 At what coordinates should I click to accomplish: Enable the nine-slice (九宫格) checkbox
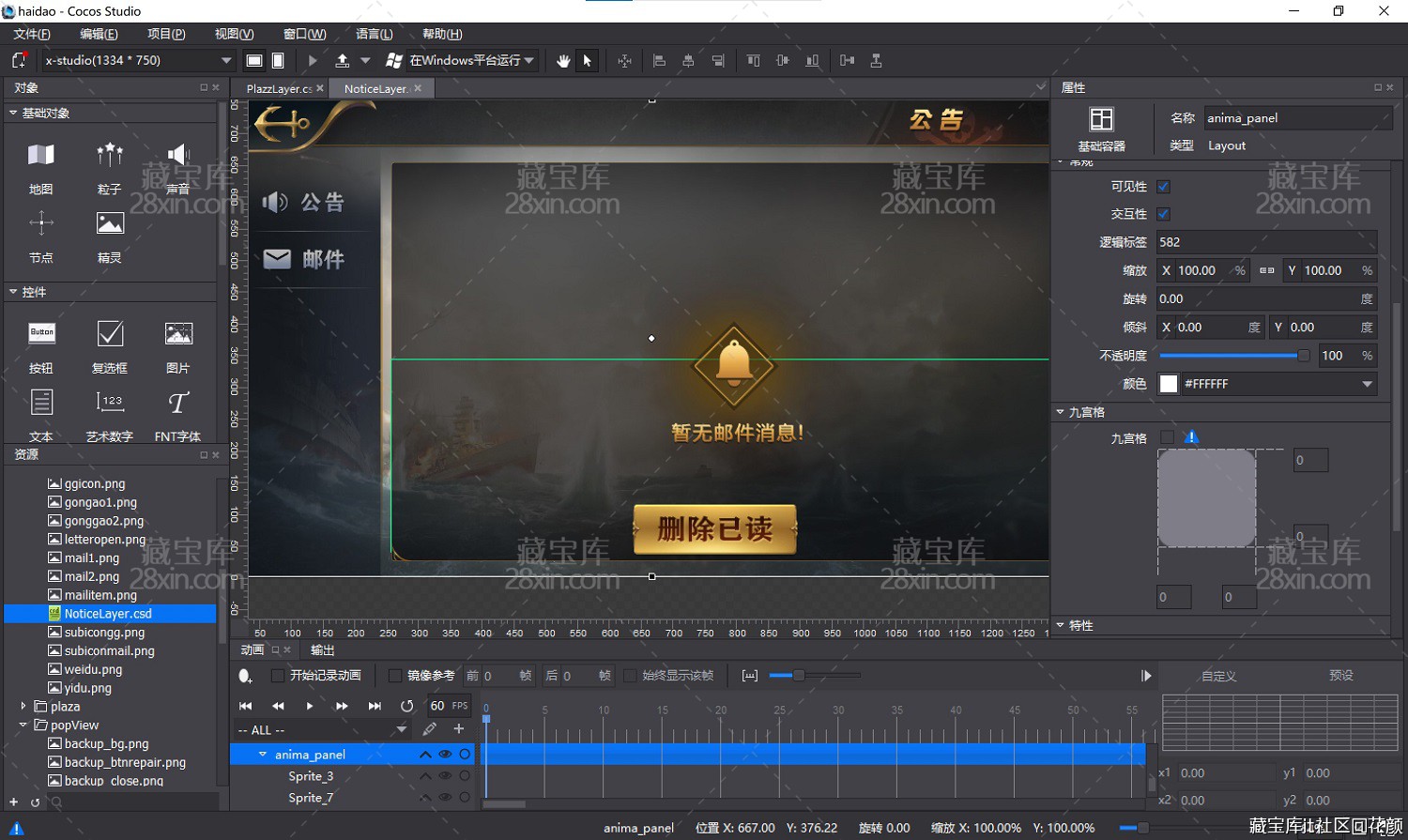(x=1167, y=437)
